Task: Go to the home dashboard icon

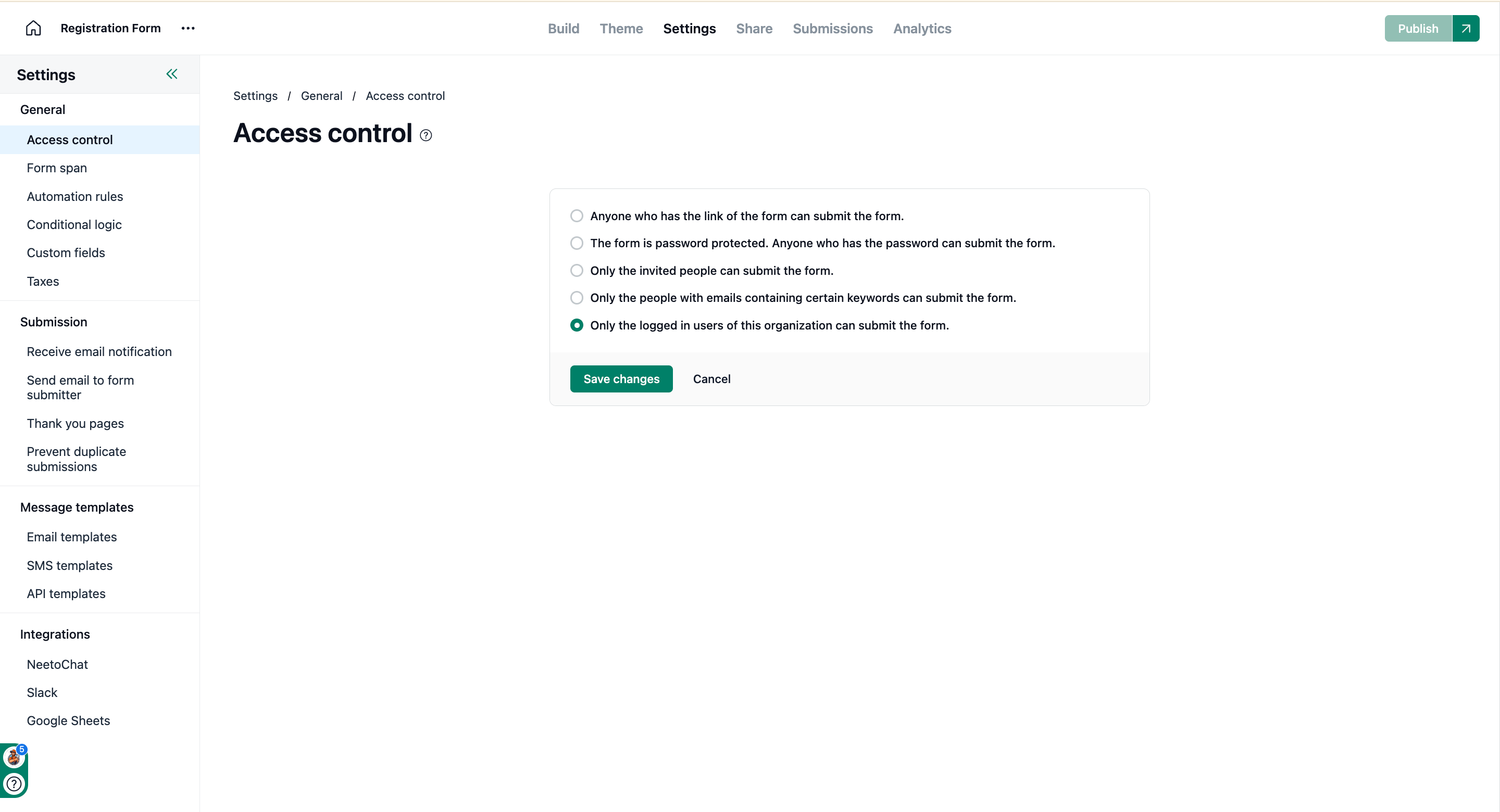Action: point(33,28)
